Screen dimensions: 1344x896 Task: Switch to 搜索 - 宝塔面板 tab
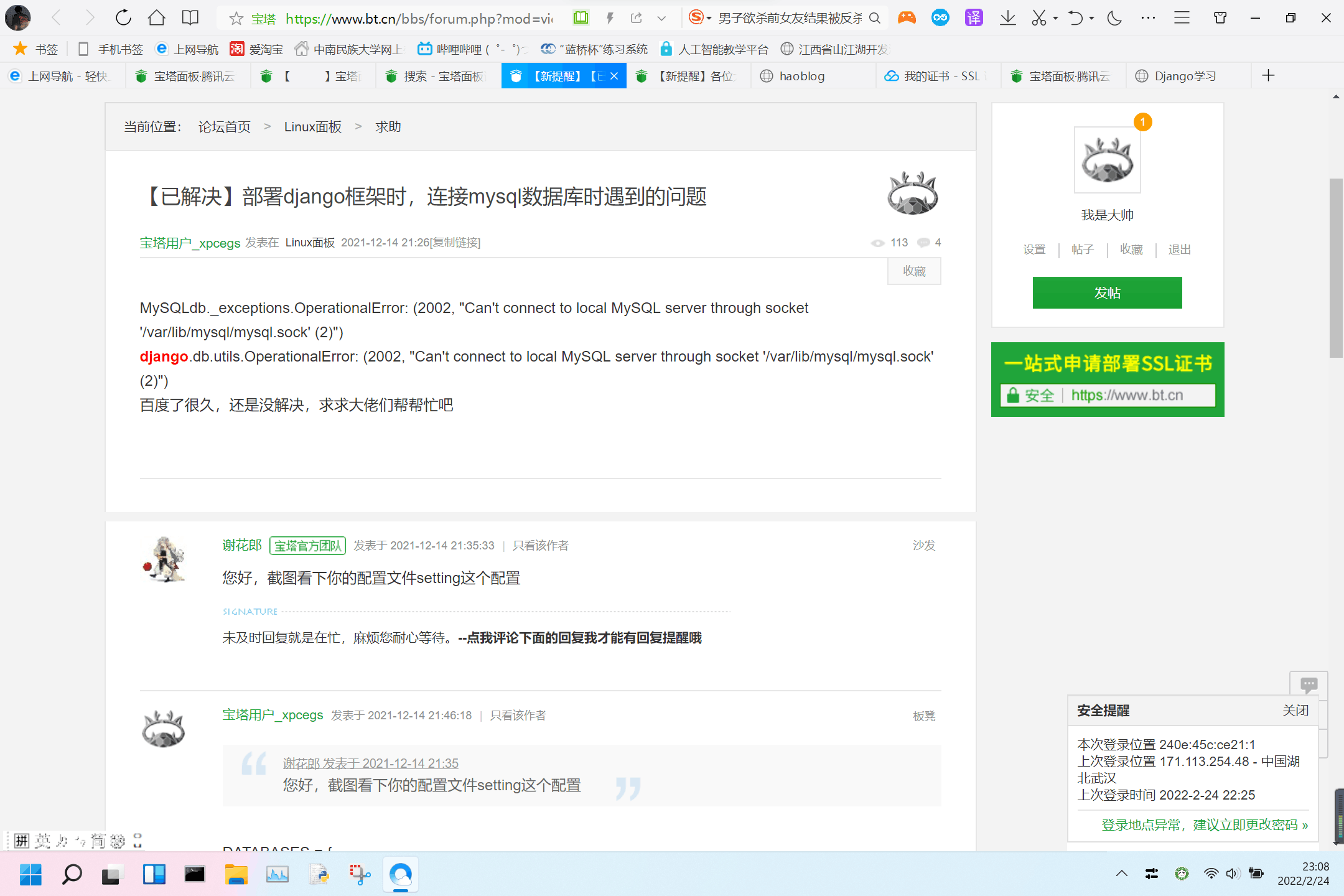pos(438,76)
